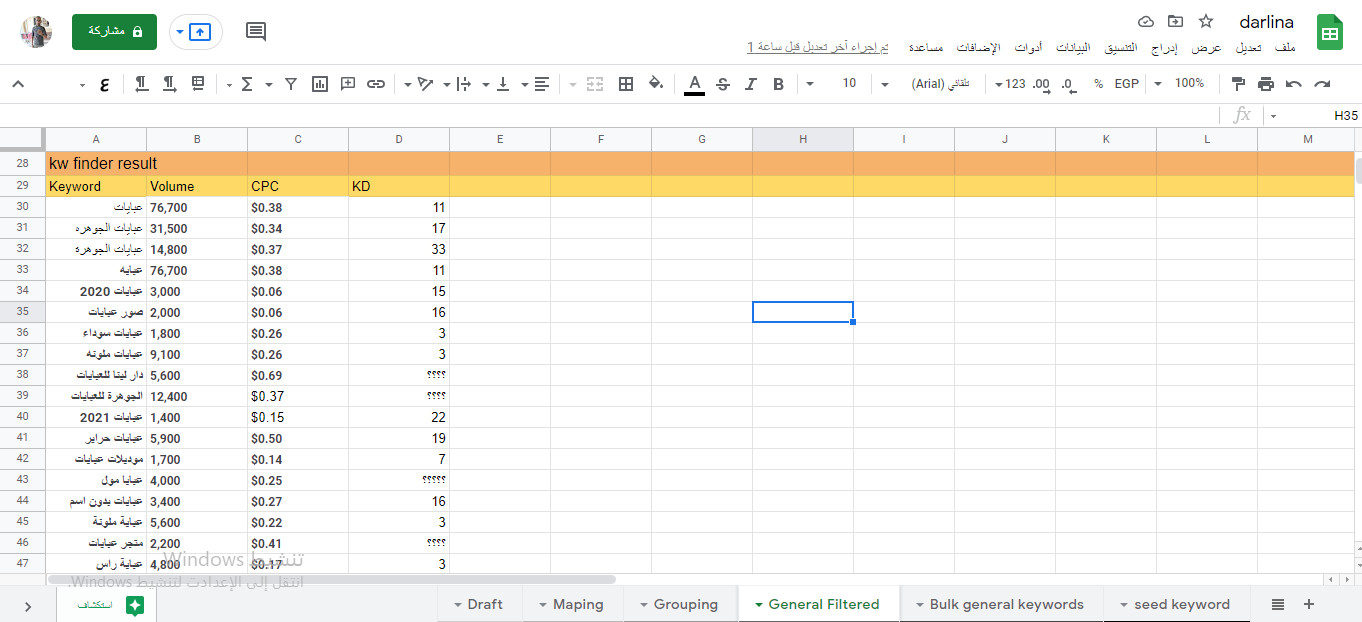Toggle strikethrough formatting
The image size is (1362, 622).
pos(723,84)
